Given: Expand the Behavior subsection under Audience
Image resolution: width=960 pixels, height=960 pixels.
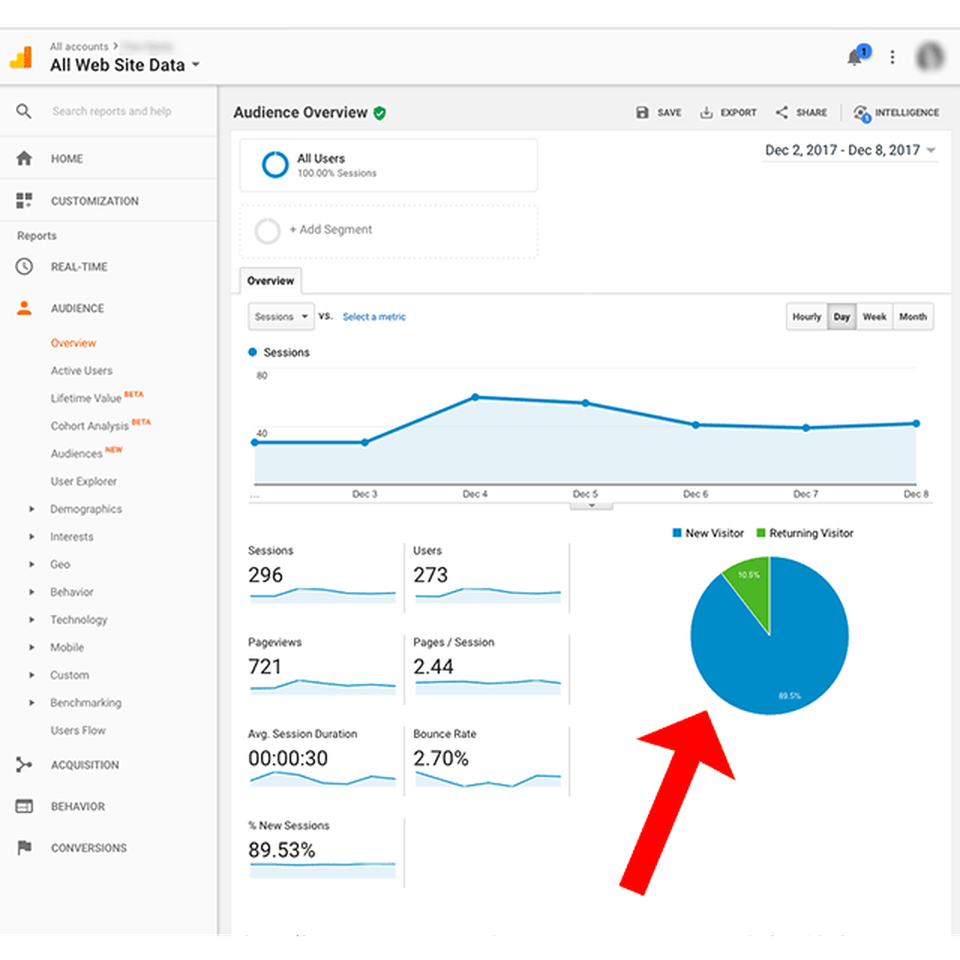Looking at the screenshot, I should [31, 591].
